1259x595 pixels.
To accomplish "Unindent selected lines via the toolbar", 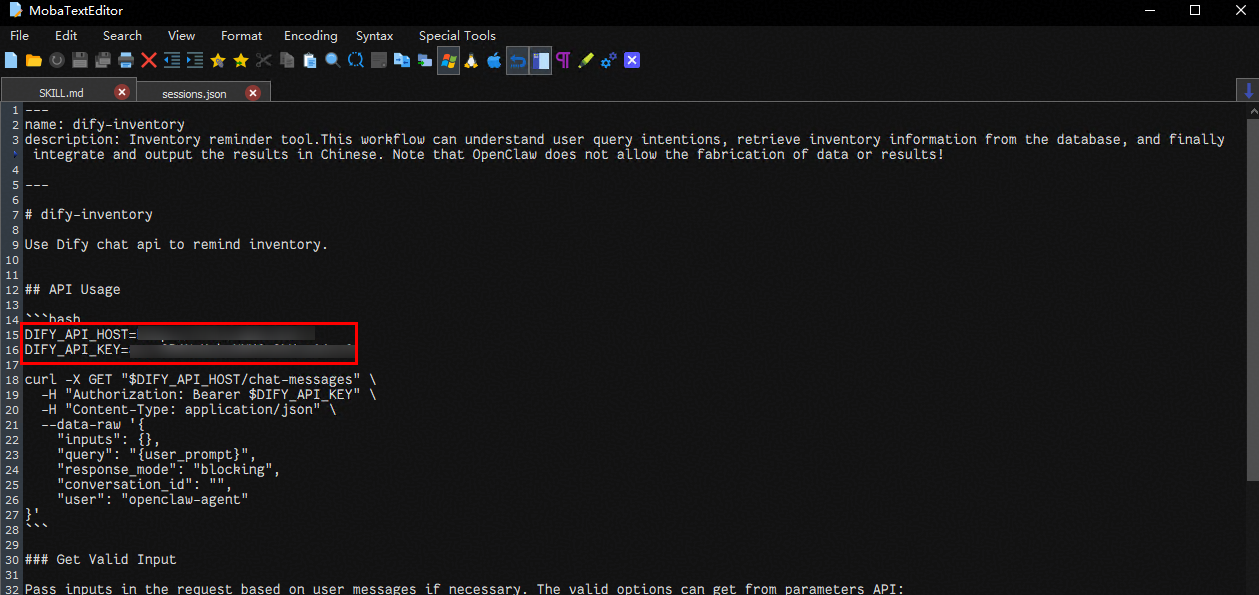I will (172, 61).
